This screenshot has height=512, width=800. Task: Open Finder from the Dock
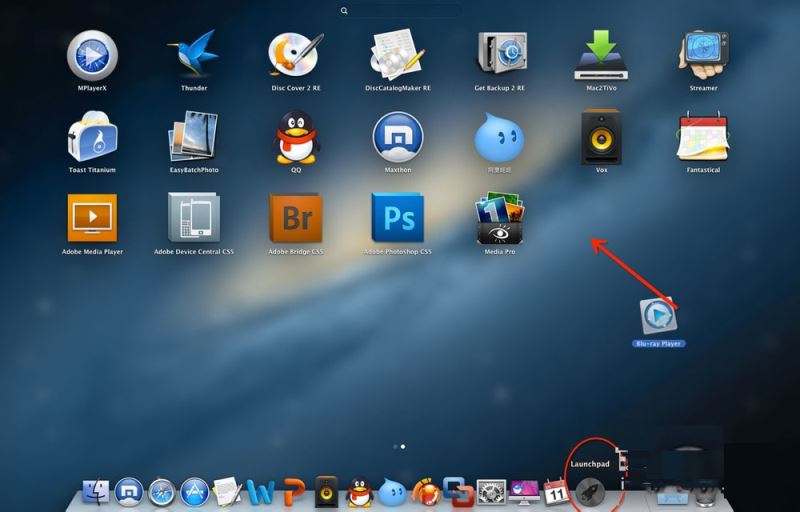click(96, 492)
